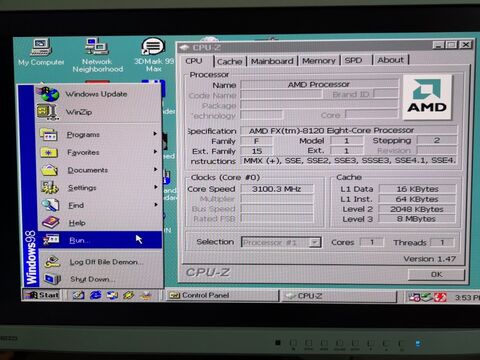Expand the Find submenu
Image resolution: width=480 pixels, height=360 pixels.
pos(99,205)
